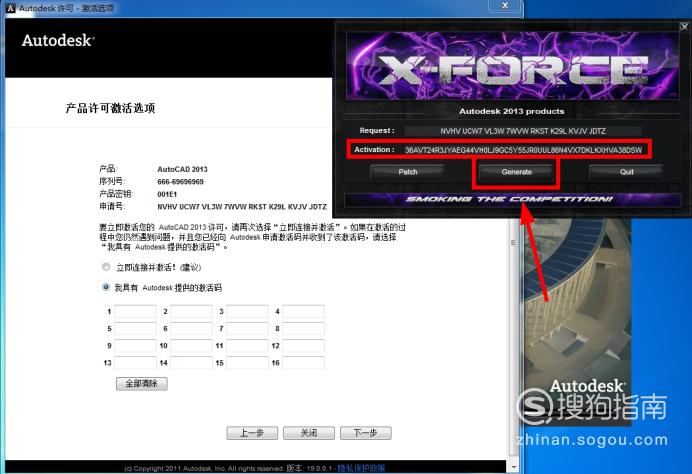Screen dimensions: 692x474
Task: Click activation code field number 2
Action: 192,311
